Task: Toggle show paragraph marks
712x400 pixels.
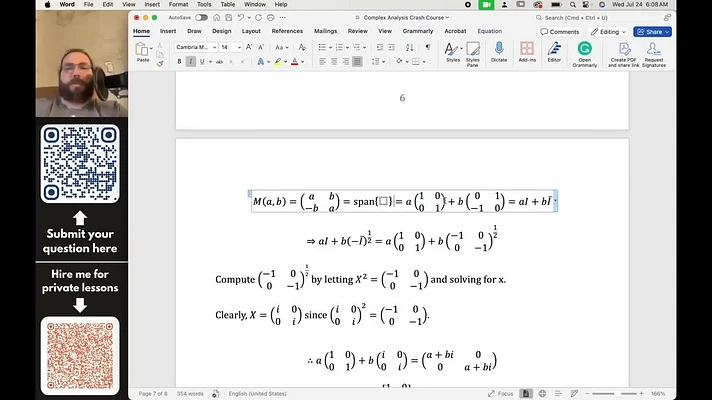Action: point(428,47)
